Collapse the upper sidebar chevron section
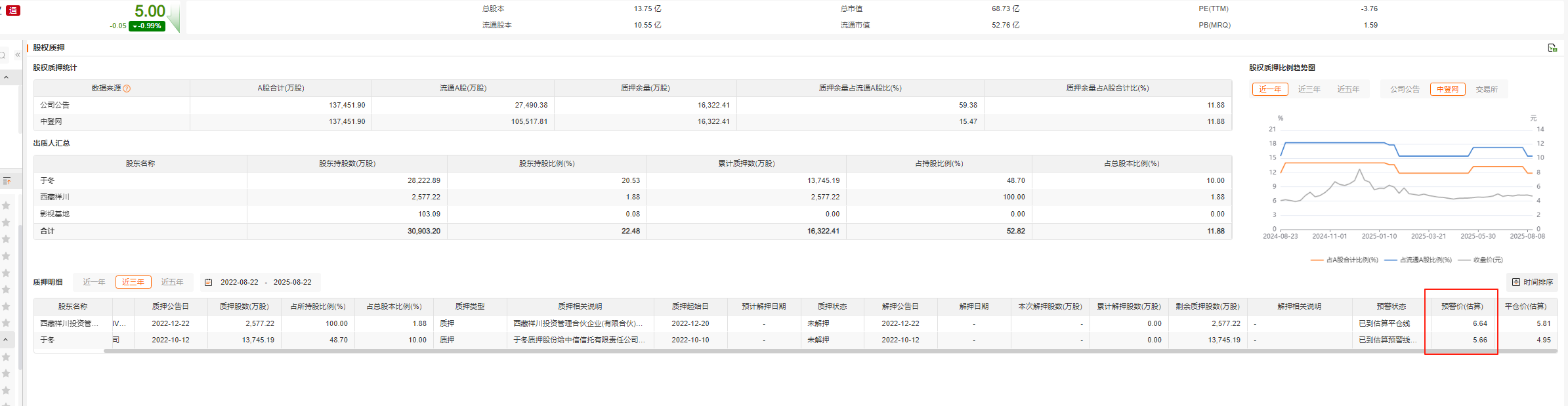This screenshot has height=406, width=1568. tap(6, 77)
